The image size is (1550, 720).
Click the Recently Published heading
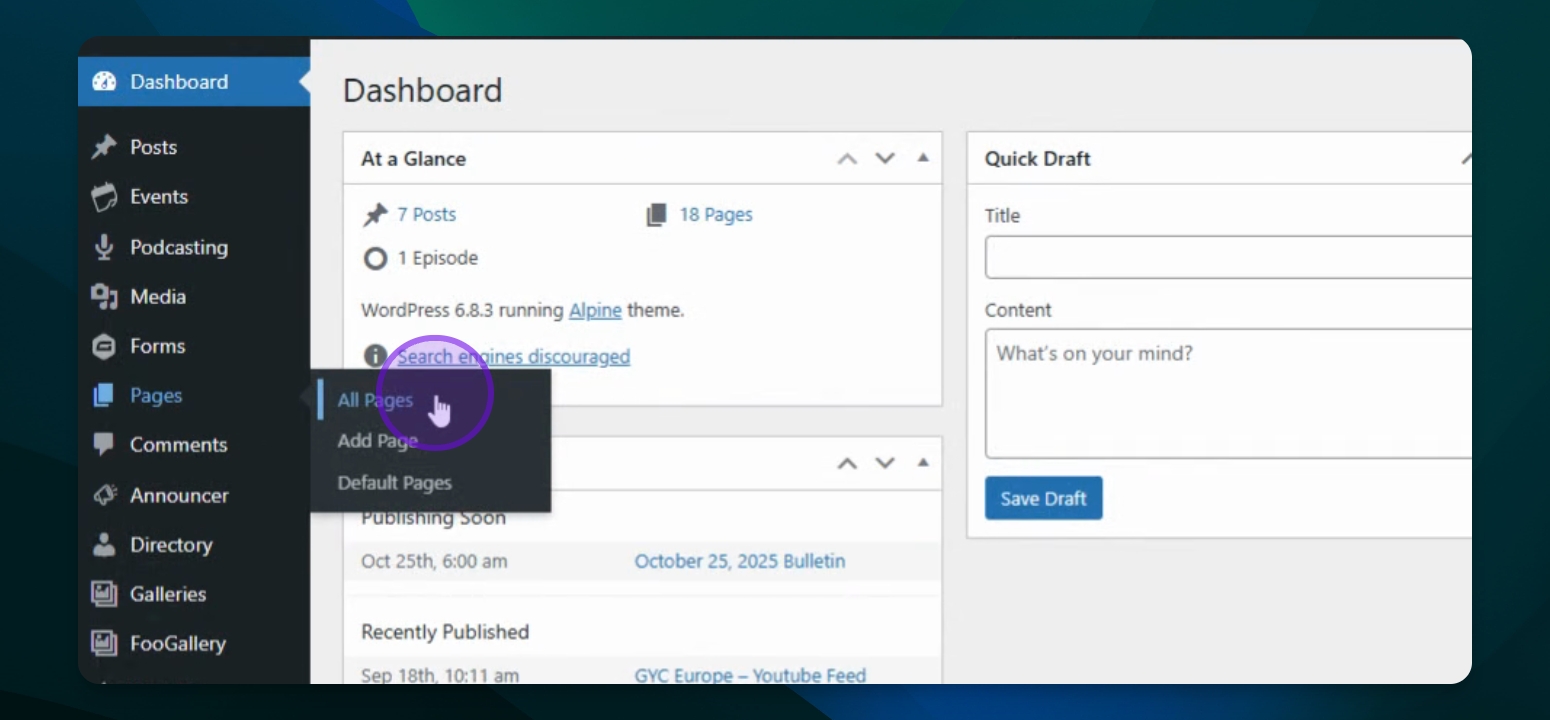[x=445, y=632]
